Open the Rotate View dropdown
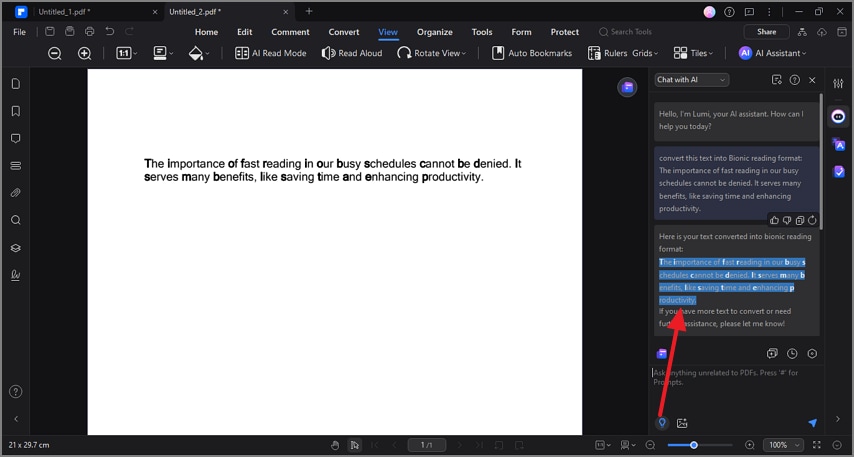Screen dimensions: 854x457 431,53
